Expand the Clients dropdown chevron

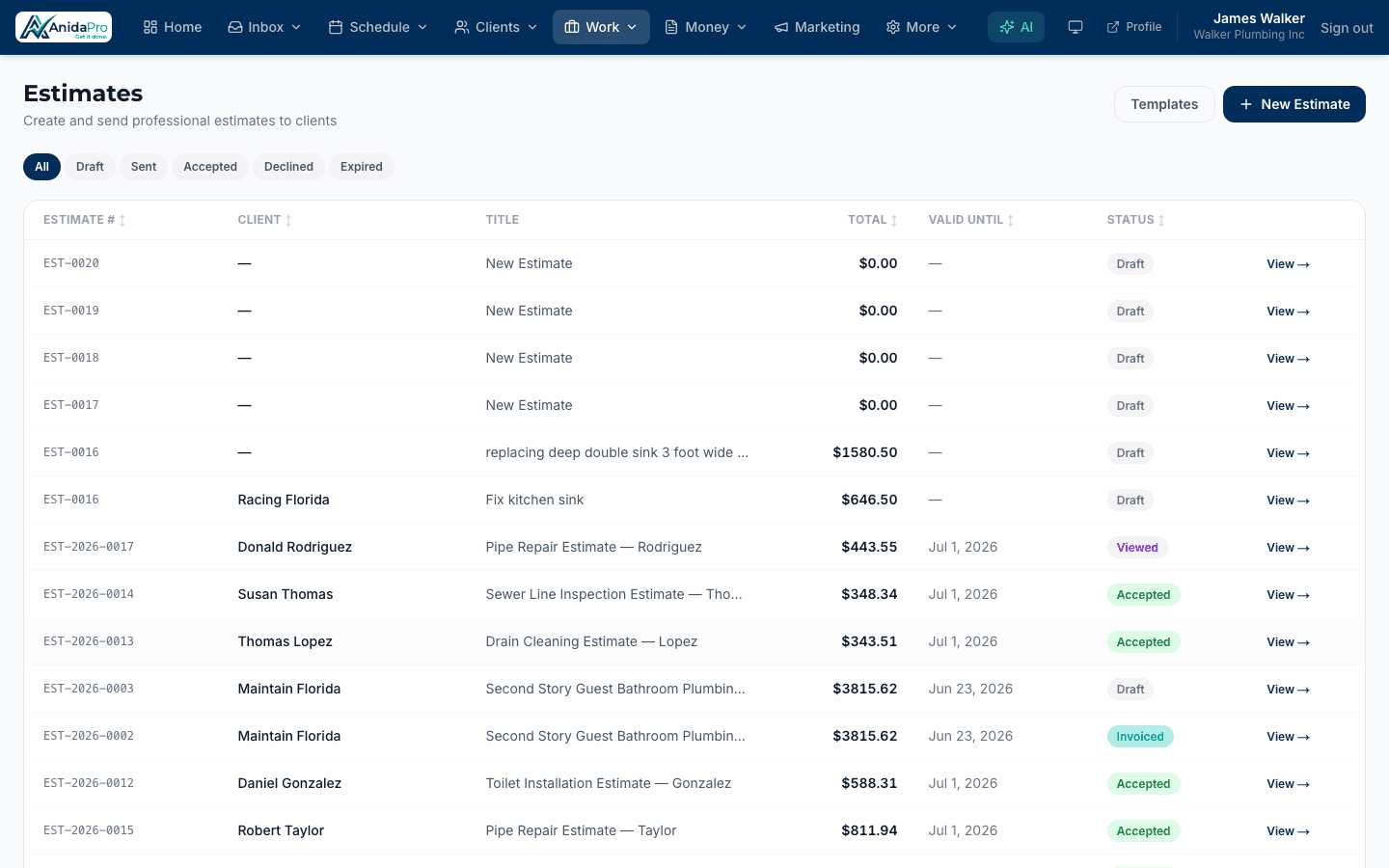pyautogui.click(x=532, y=27)
